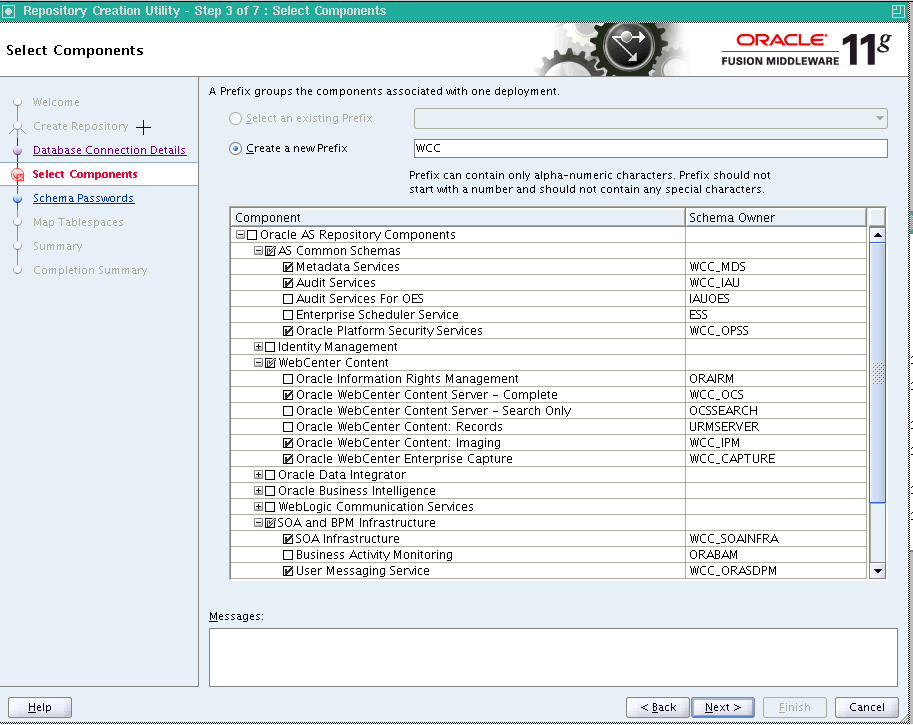
Task: Check Enterprise Scheduler Service checkbox
Action: click(288, 315)
